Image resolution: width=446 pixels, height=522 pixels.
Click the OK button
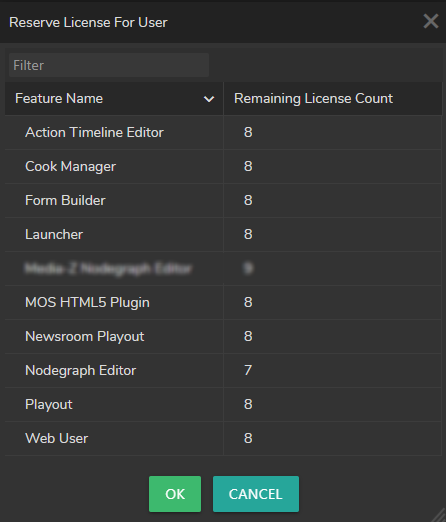coord(175,494)
